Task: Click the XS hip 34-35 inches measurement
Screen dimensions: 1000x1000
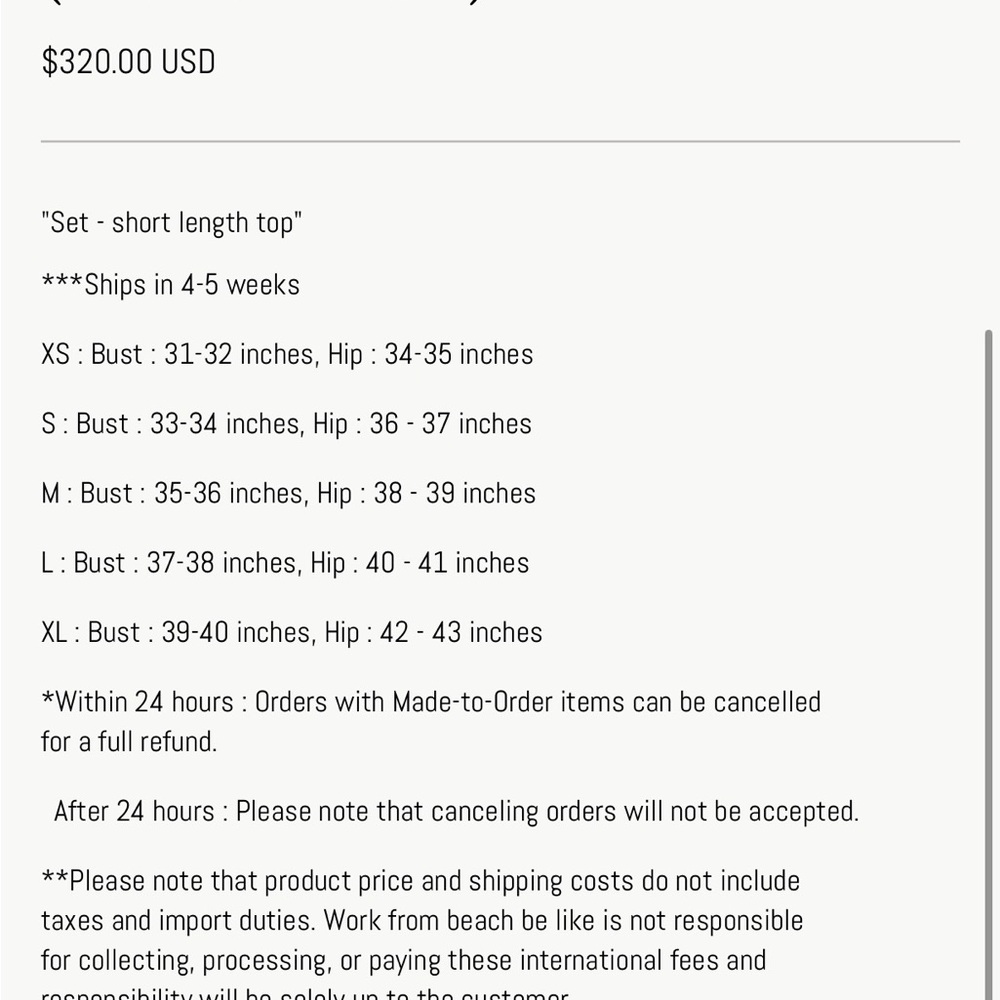Action: click(430, 354)
